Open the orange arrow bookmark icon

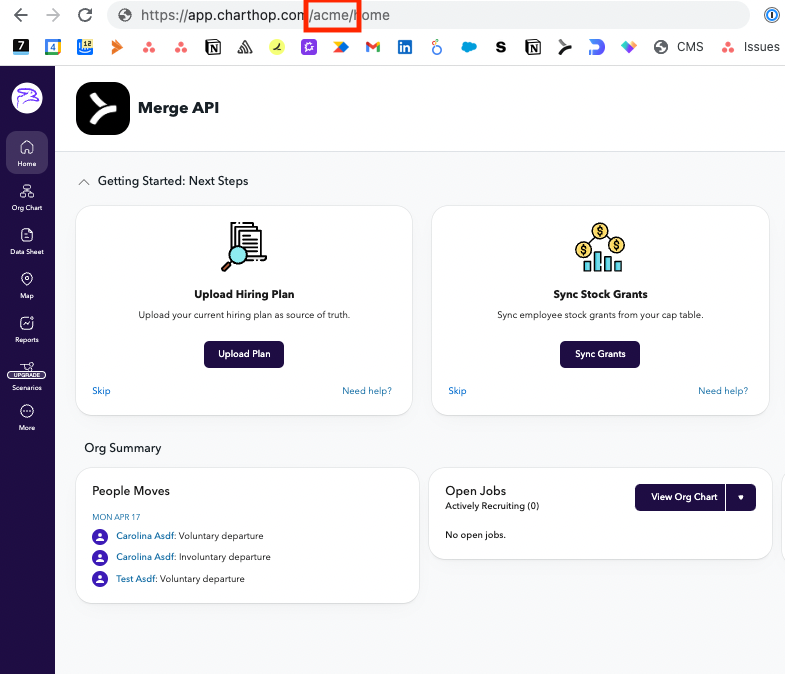coord(117,47)
